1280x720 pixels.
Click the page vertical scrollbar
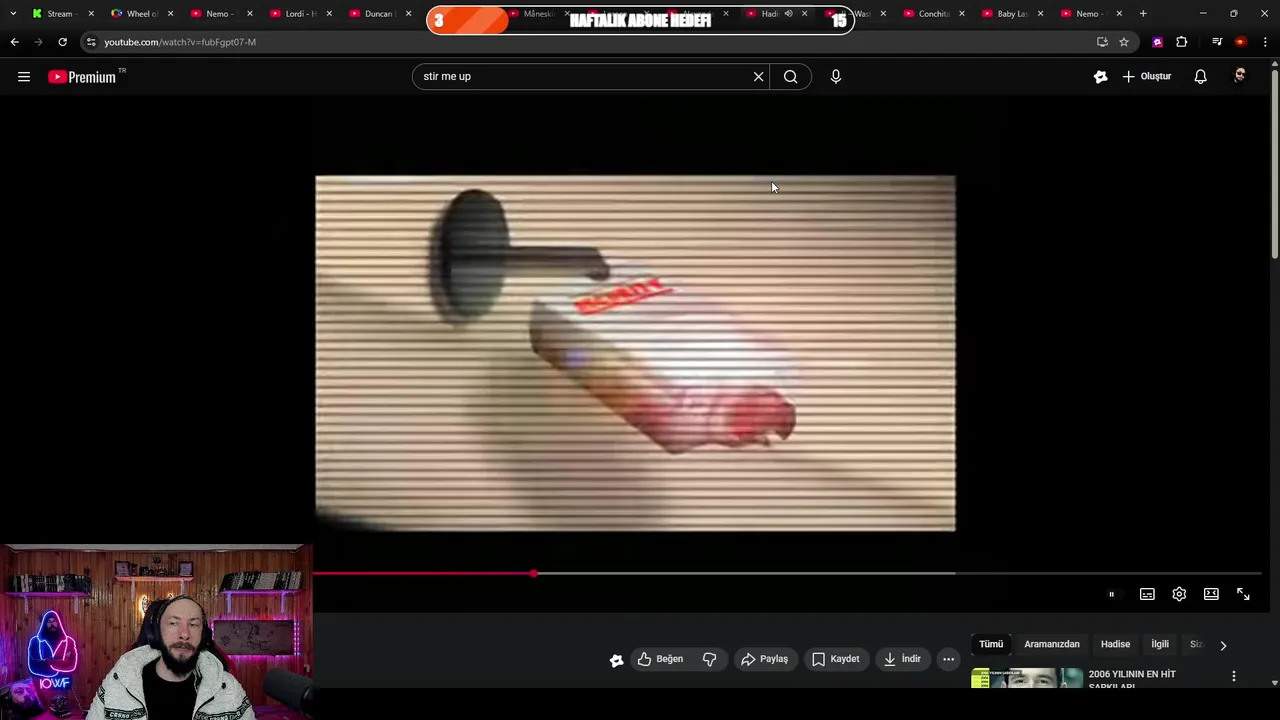tap(1274, 165)
